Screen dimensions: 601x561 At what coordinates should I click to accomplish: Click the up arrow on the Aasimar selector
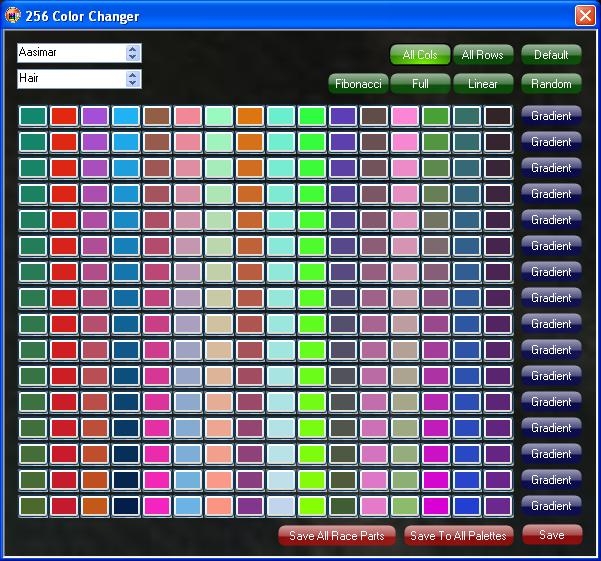[134, 49]
